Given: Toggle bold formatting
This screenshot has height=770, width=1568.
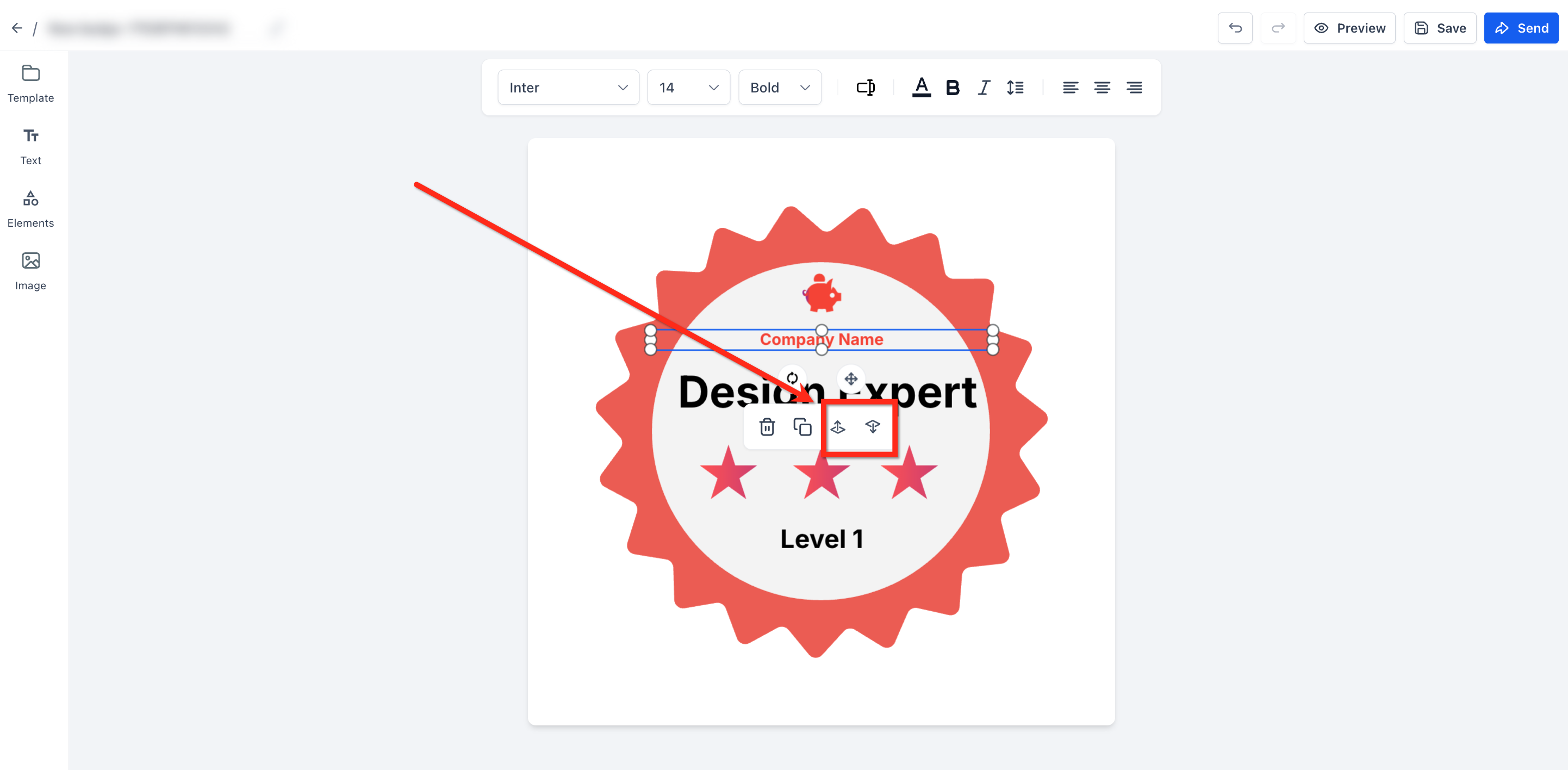Looking at the screenshot, I should click(952, 88).
